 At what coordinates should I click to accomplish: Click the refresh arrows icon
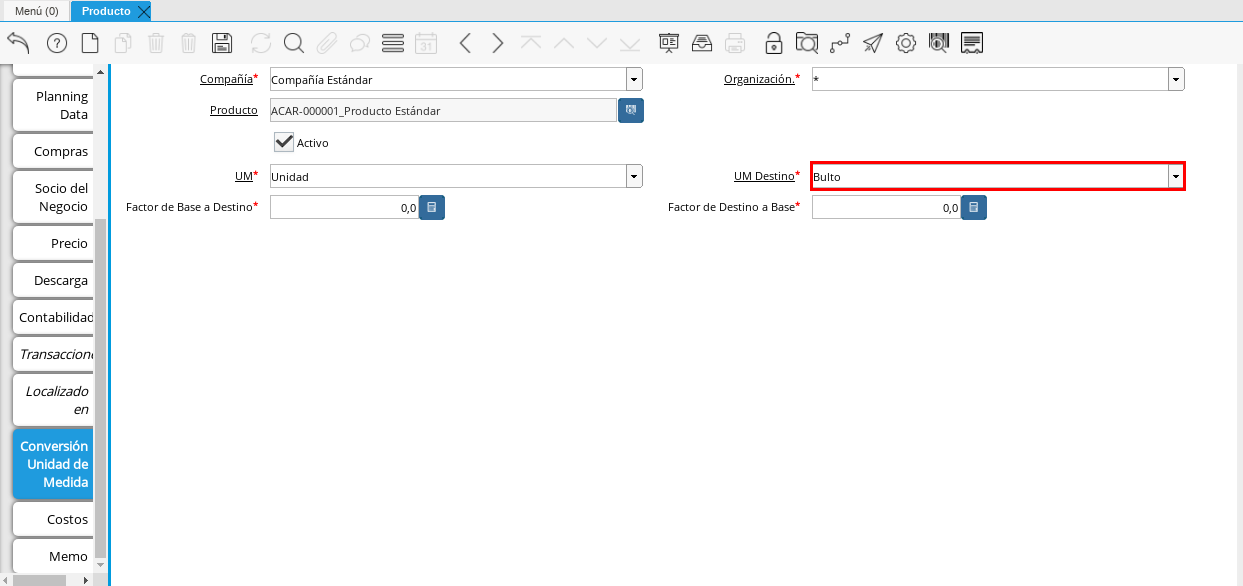[x=261, y=43]
